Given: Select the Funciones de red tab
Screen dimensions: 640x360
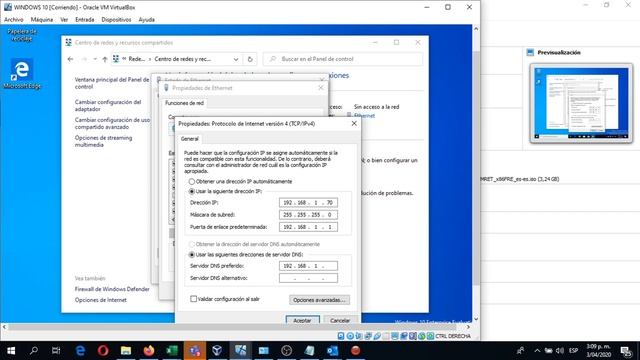Looking at the screenshot, I should (184, 103).
